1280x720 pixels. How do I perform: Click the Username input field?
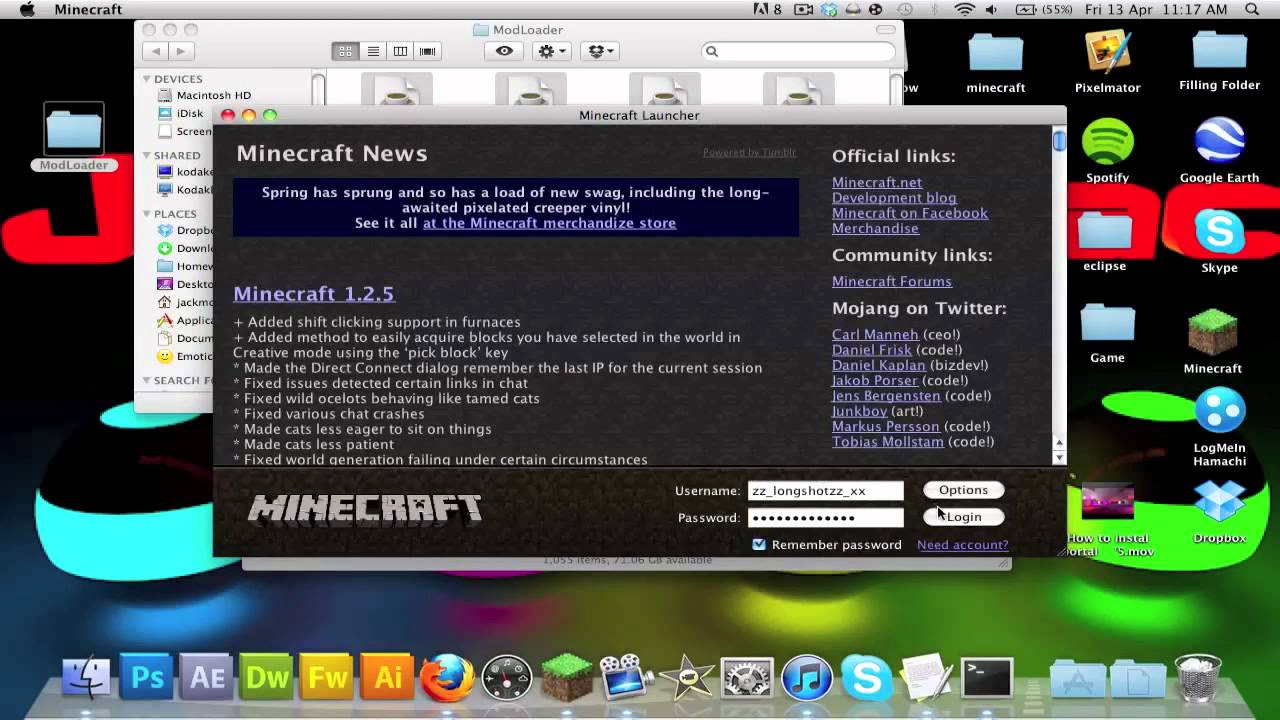(x=825, y=490)
